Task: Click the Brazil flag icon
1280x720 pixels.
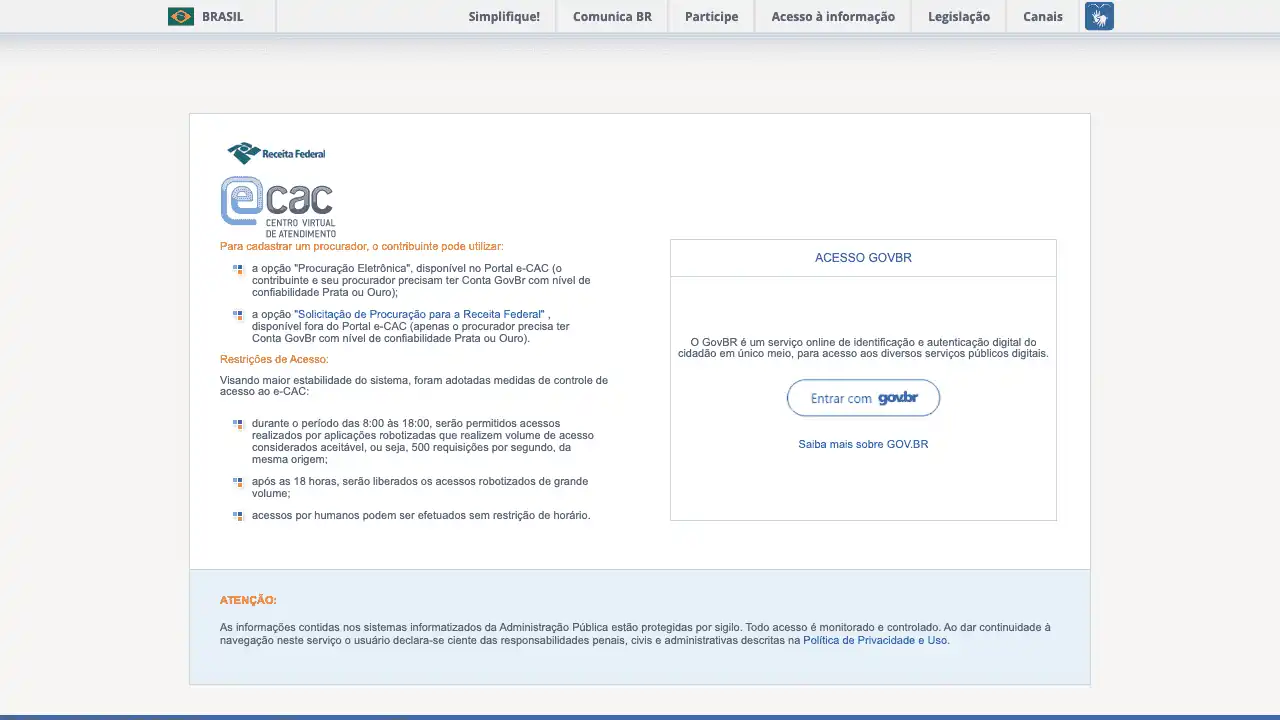Action: [181, 16]
